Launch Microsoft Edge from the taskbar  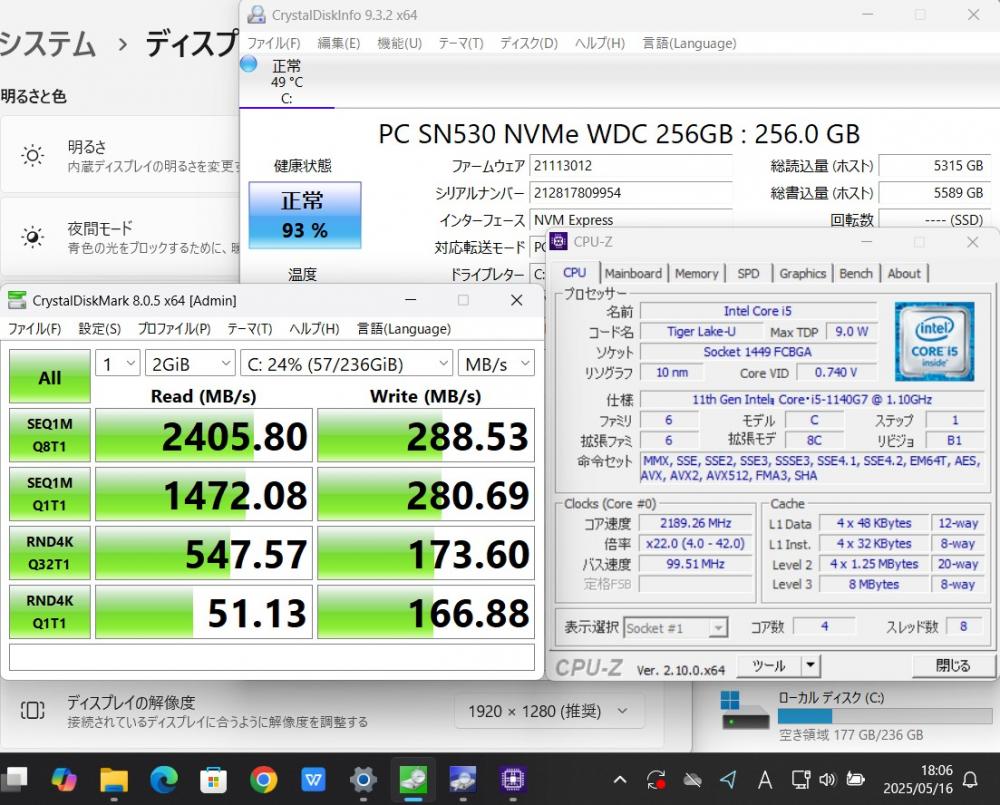click(x=164, y=779)
